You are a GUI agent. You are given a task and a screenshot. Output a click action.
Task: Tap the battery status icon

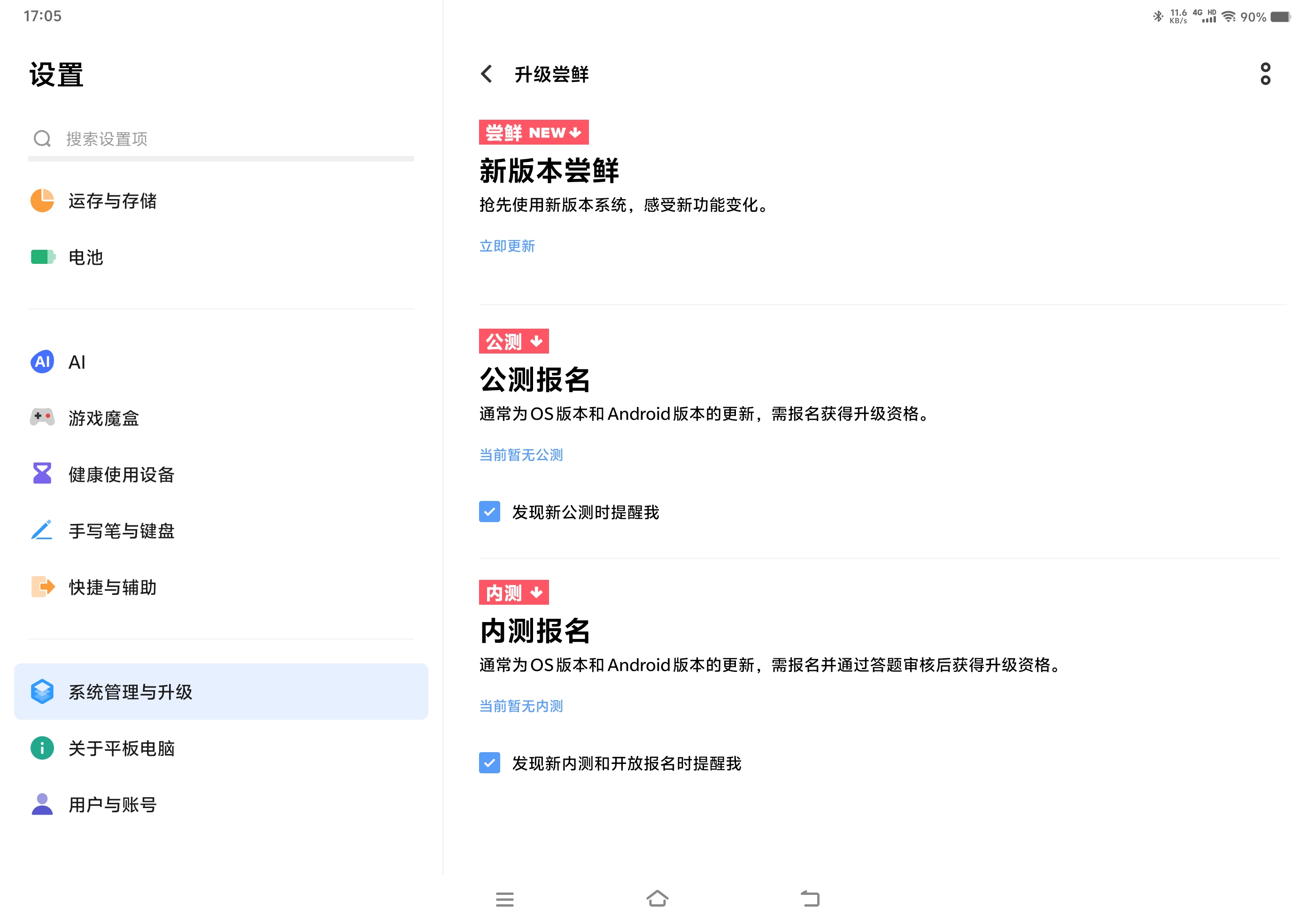1281,16
